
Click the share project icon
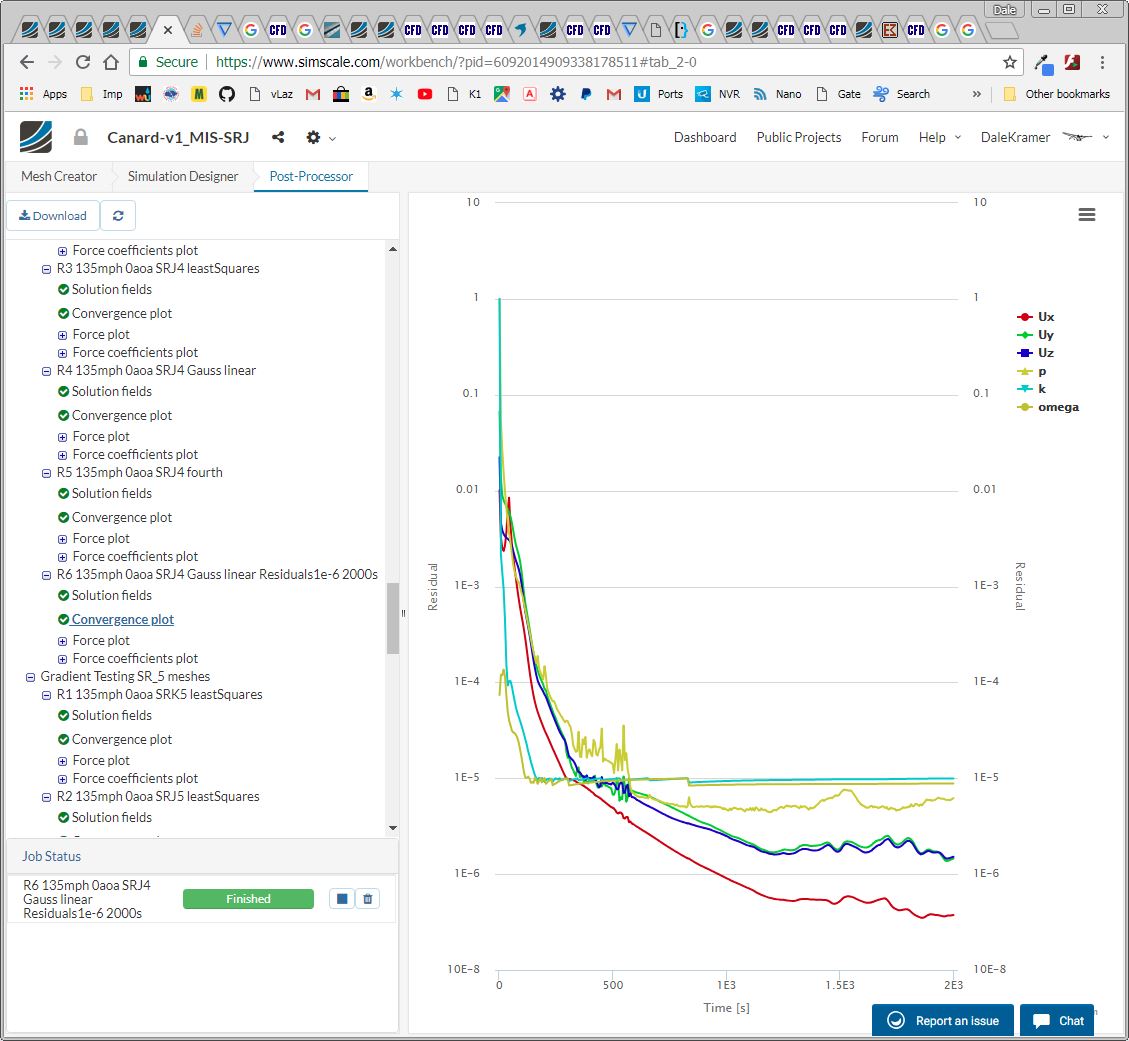(x=278, y=138)
